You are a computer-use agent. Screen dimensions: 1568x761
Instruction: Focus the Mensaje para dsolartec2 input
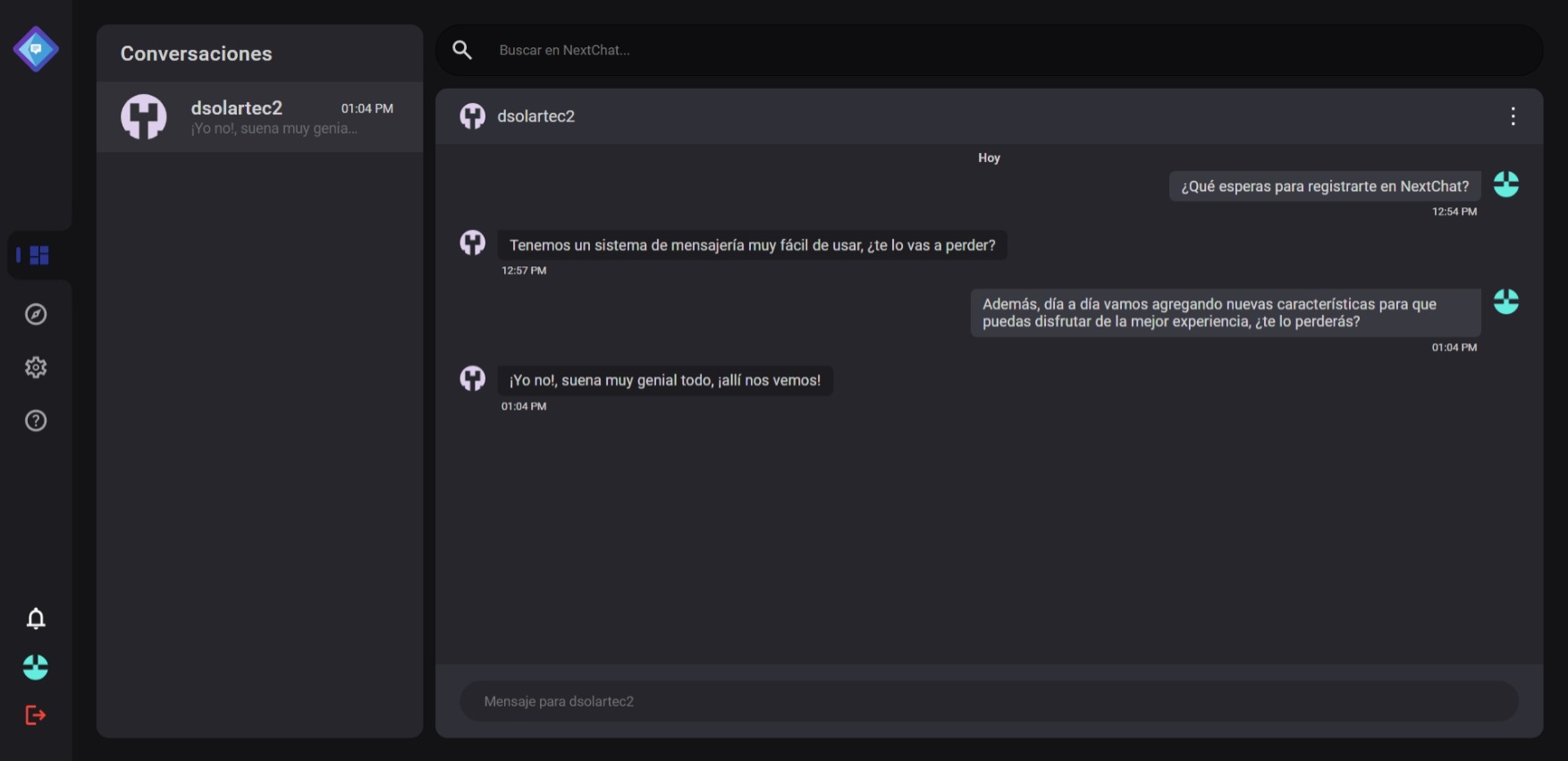tap(988, 701)
